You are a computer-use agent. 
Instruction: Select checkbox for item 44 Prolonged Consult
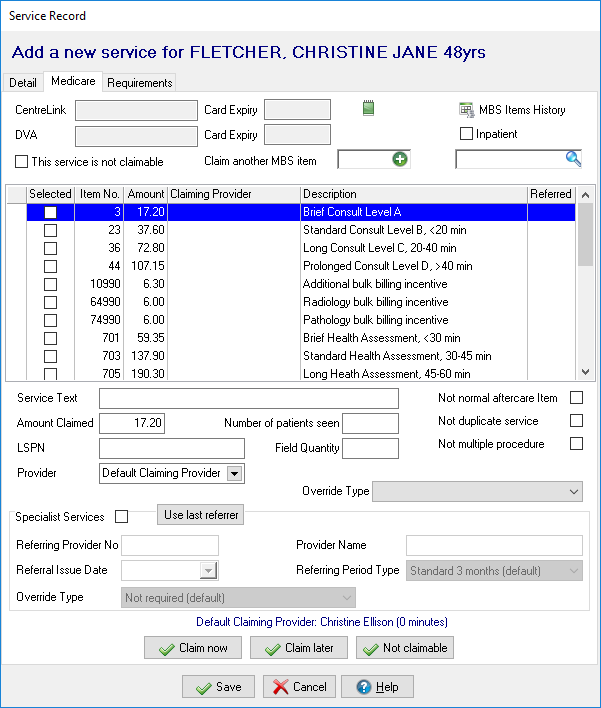[x=50, y=266]
